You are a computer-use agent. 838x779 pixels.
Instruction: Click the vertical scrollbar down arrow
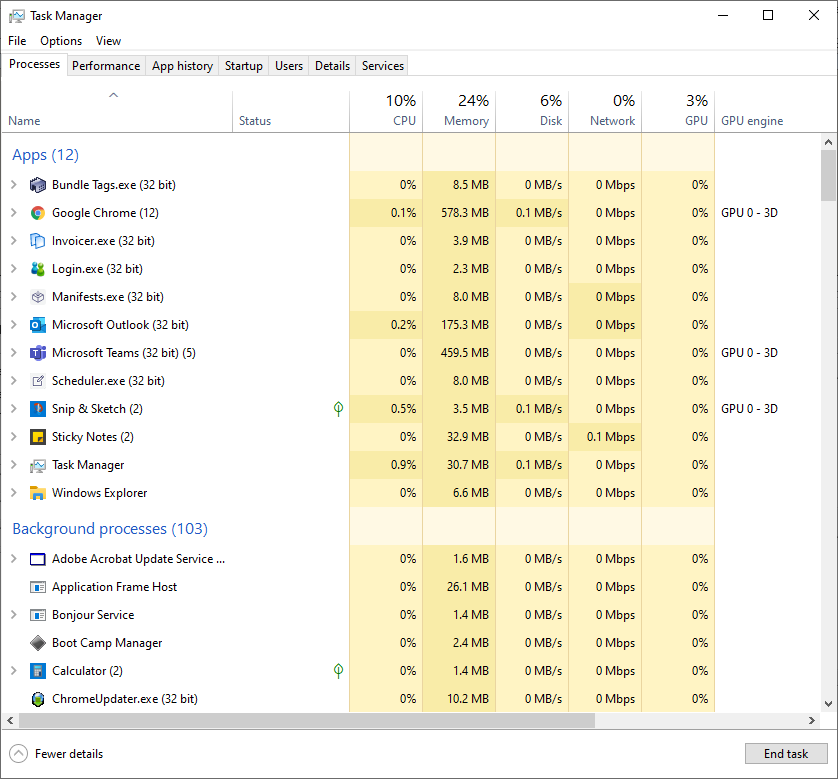point(828,704)
